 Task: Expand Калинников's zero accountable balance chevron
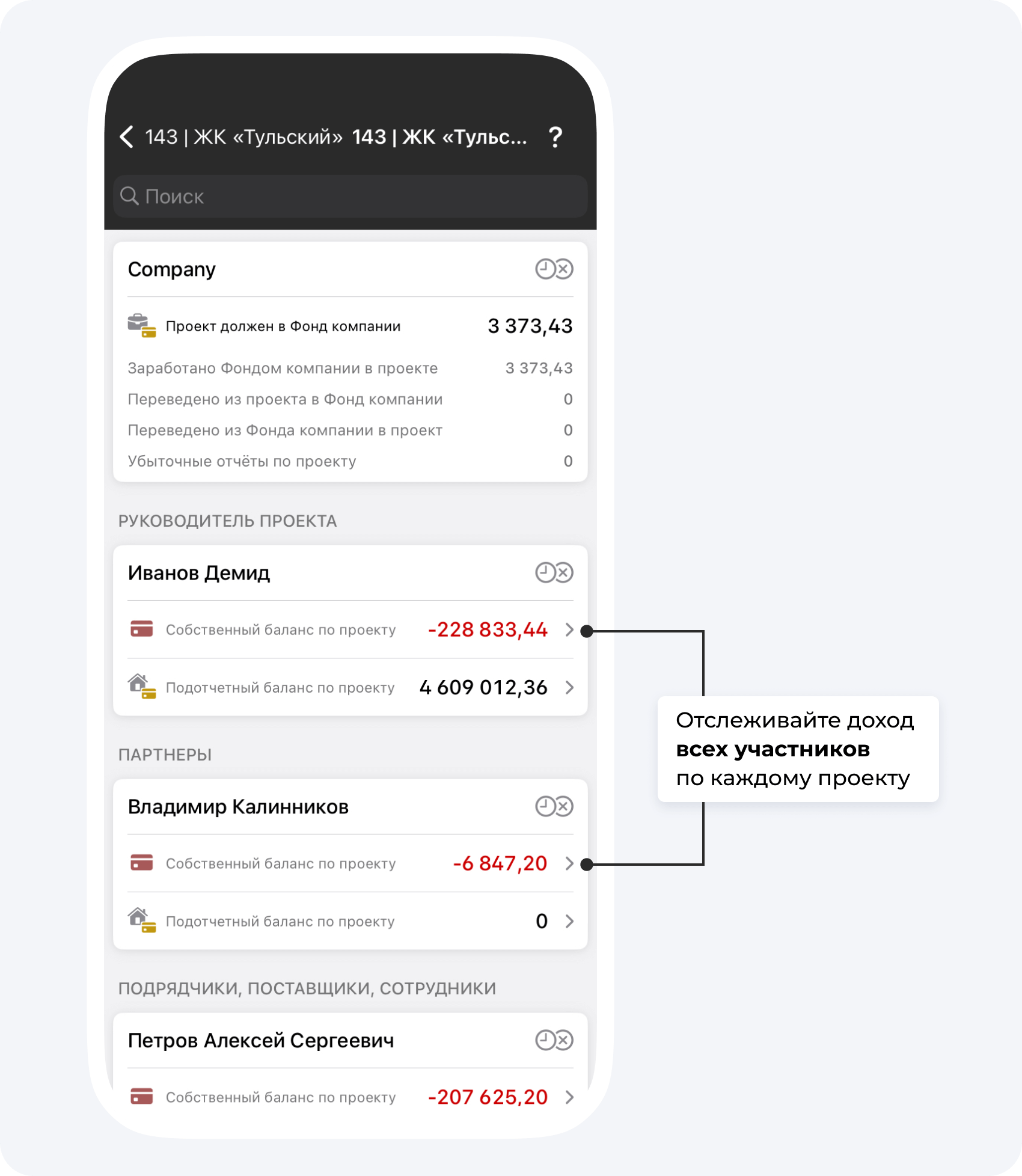569,921
